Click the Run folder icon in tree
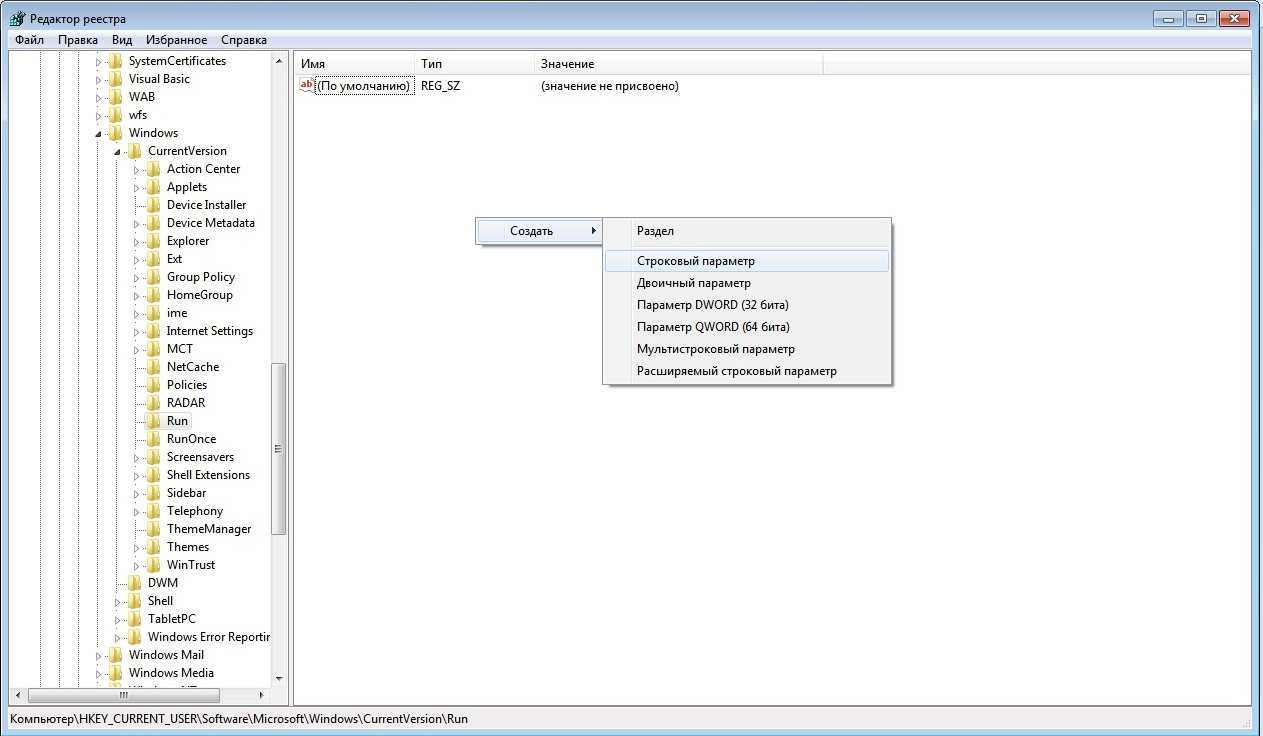 click(x=153, y=421)
